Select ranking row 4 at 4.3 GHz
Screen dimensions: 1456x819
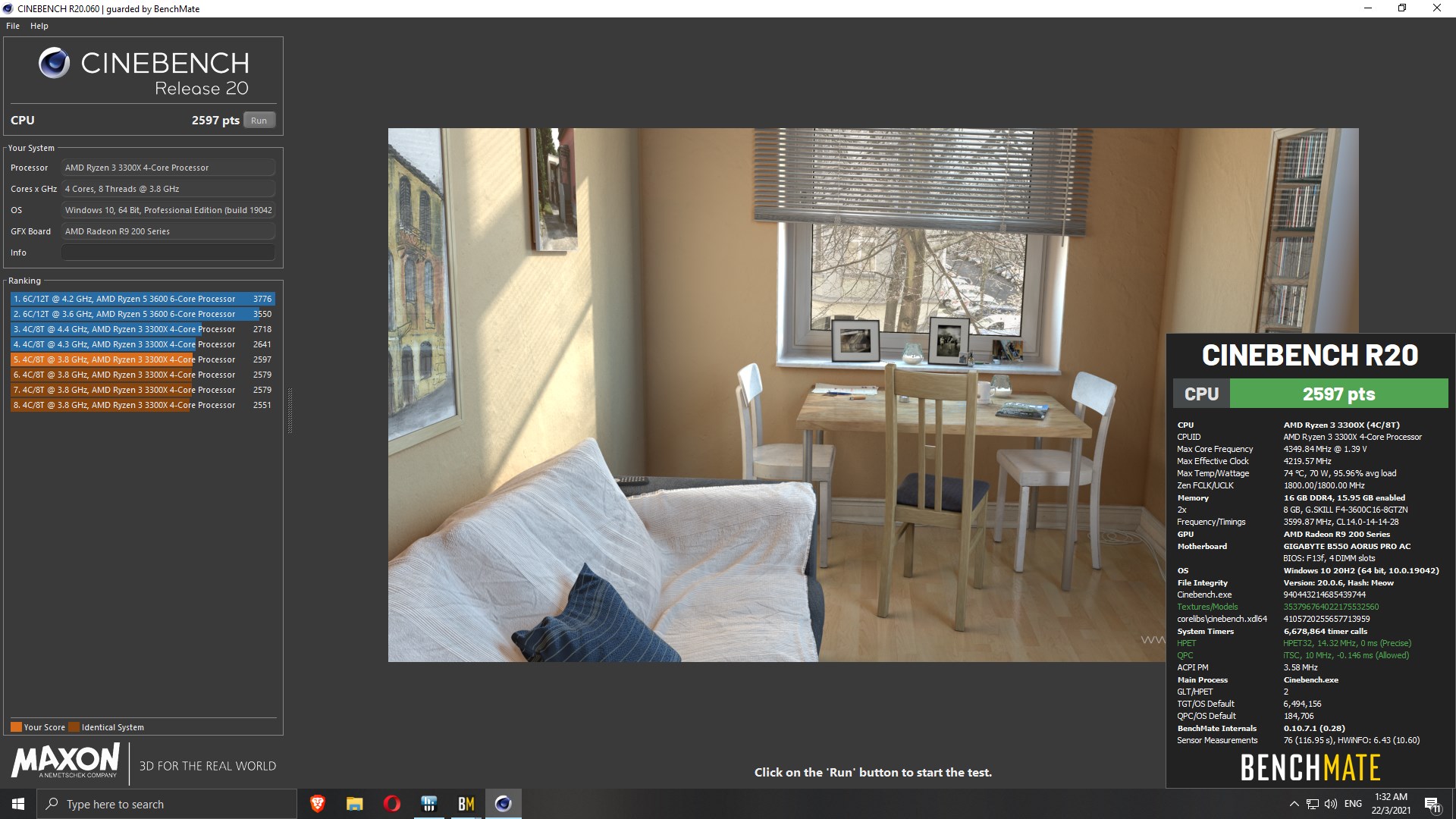143,344
